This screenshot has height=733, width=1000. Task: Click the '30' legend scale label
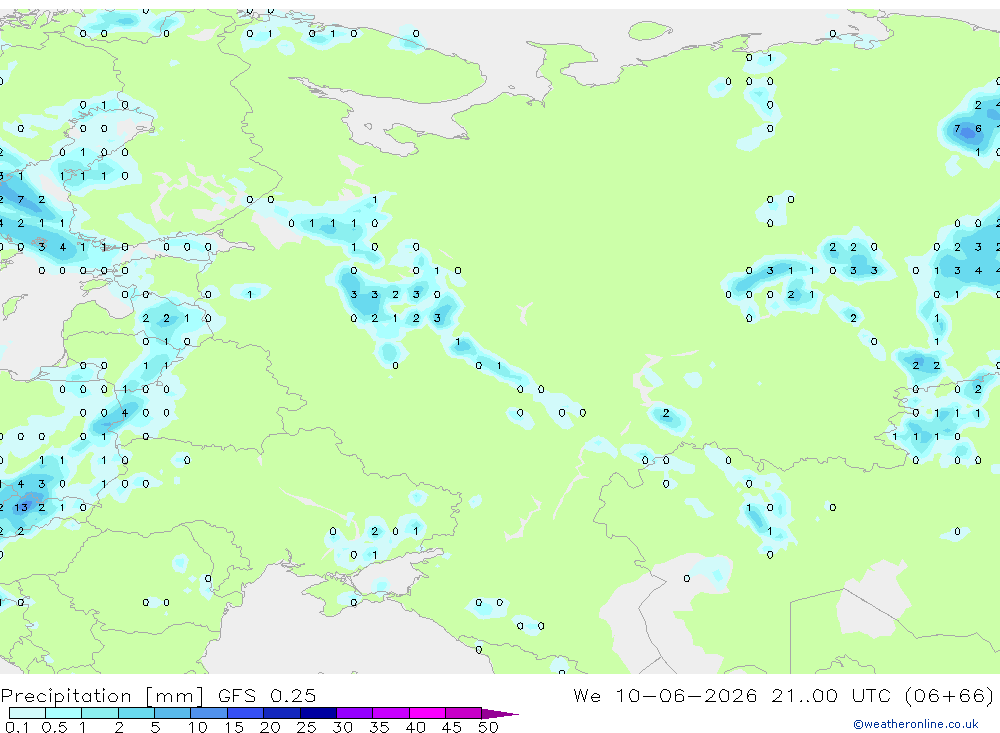pyautogui.click(x=343, y=727)
